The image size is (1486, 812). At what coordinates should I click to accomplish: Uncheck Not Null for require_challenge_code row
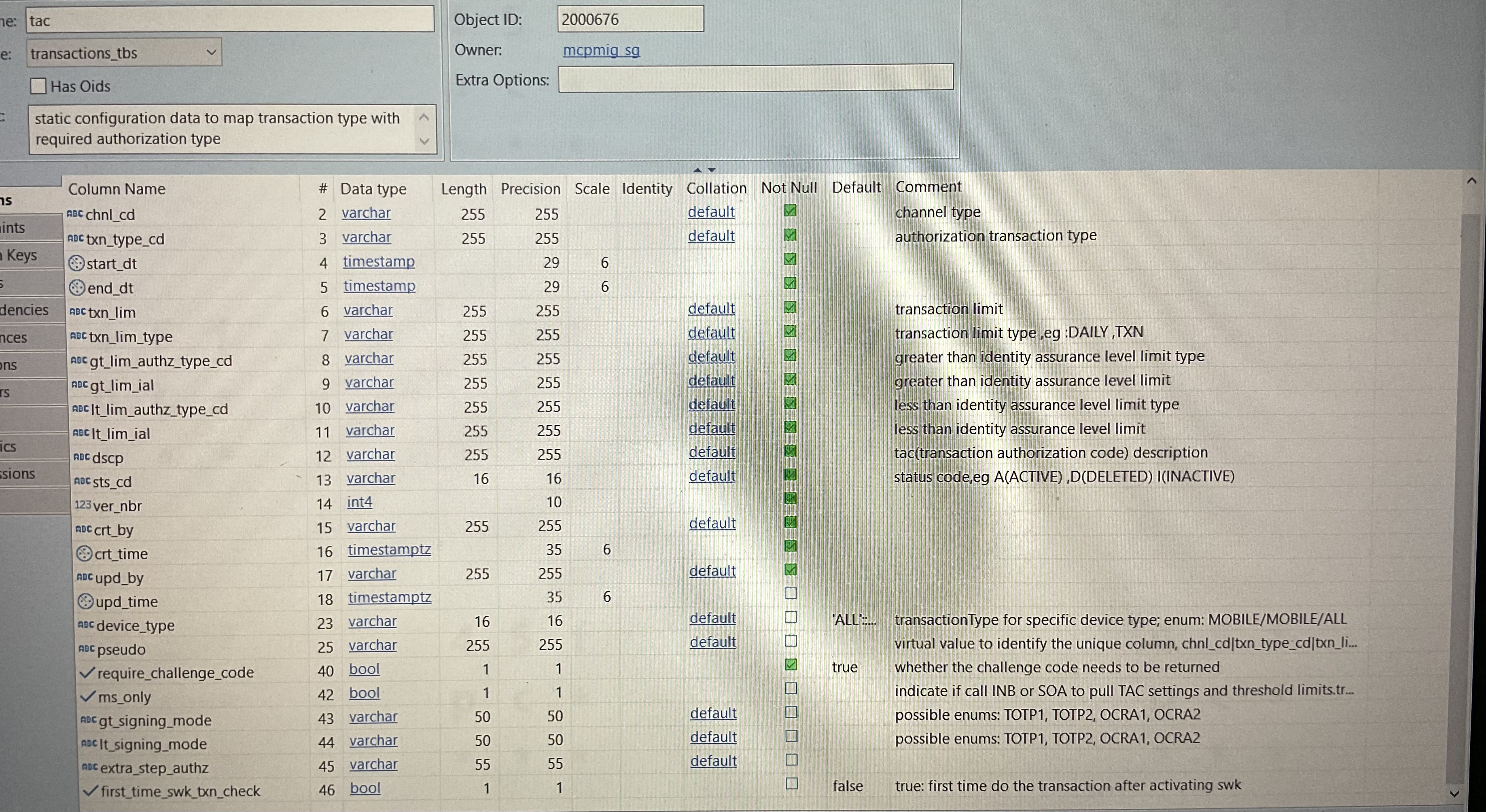(791, 665)
